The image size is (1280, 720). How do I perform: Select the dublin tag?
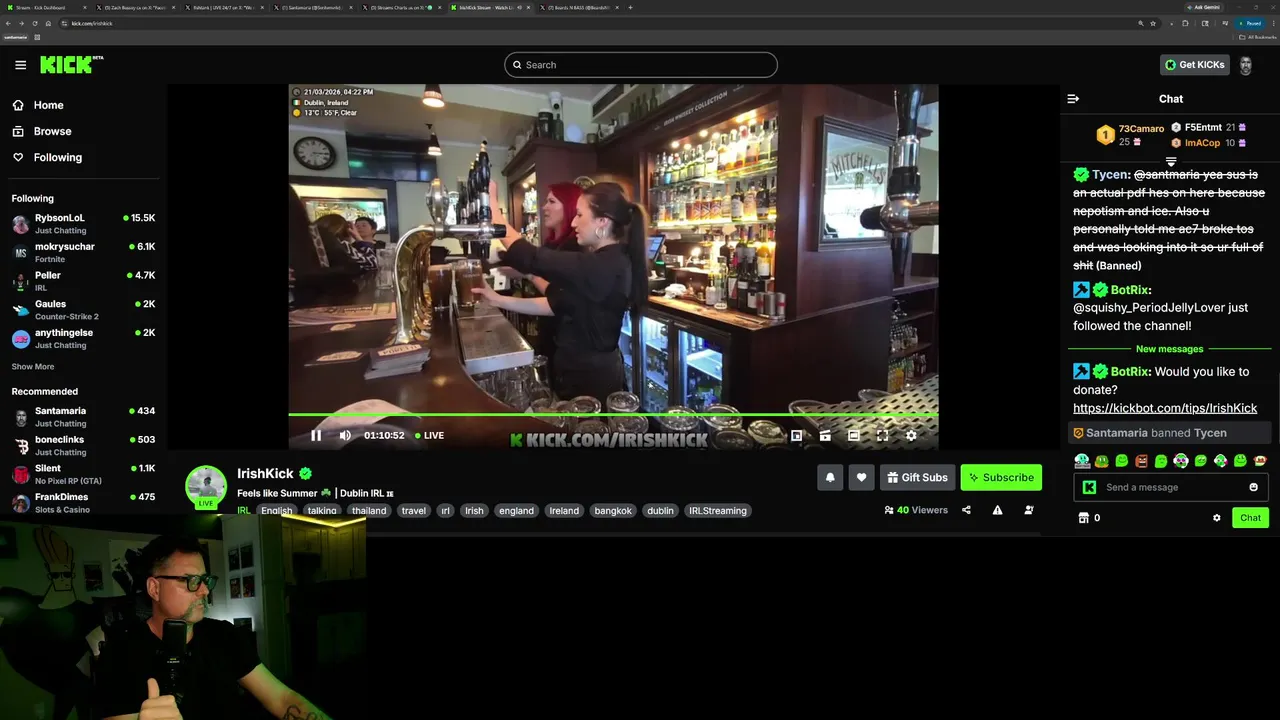click(x=660, y=511)
